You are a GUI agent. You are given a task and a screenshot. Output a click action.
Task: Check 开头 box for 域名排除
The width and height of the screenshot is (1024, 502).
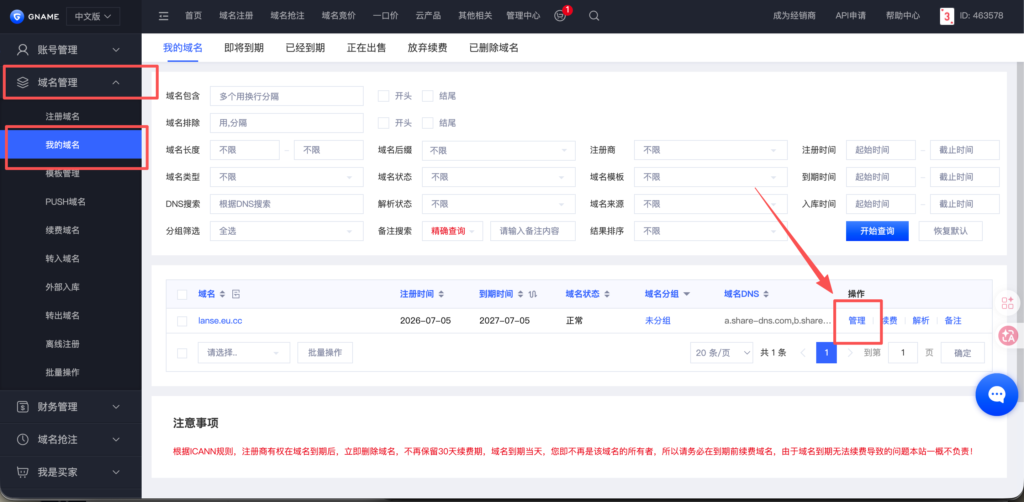tap(383, 123)
